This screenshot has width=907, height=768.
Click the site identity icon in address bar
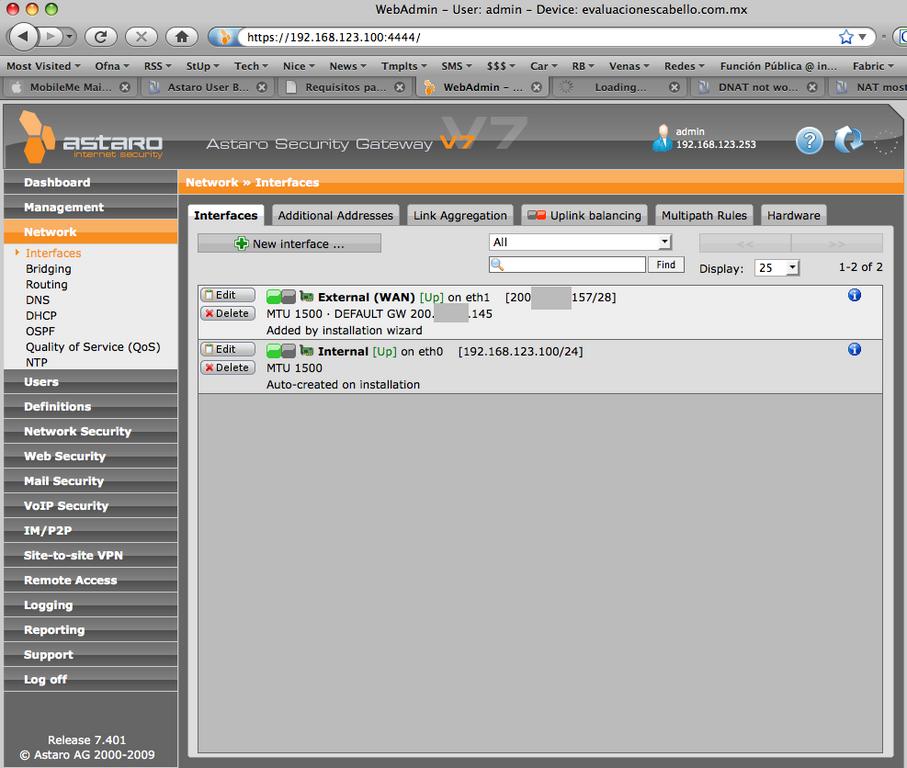(x=223, y=37)
